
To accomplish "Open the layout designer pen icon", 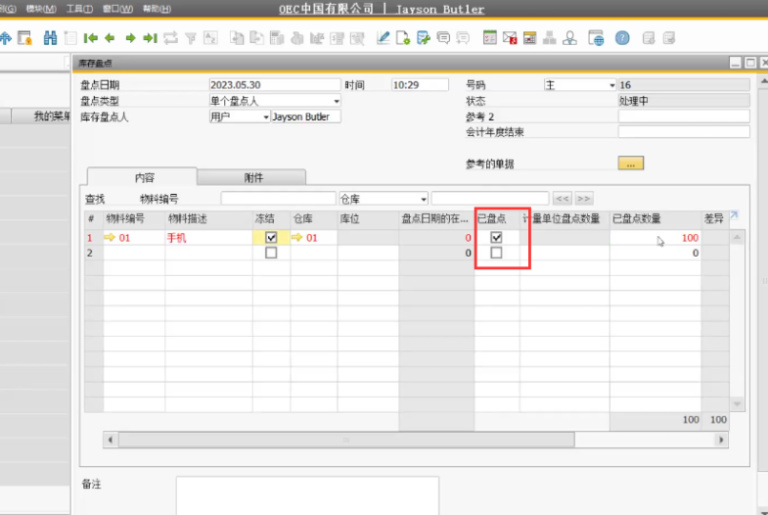I will click(383, 38).
